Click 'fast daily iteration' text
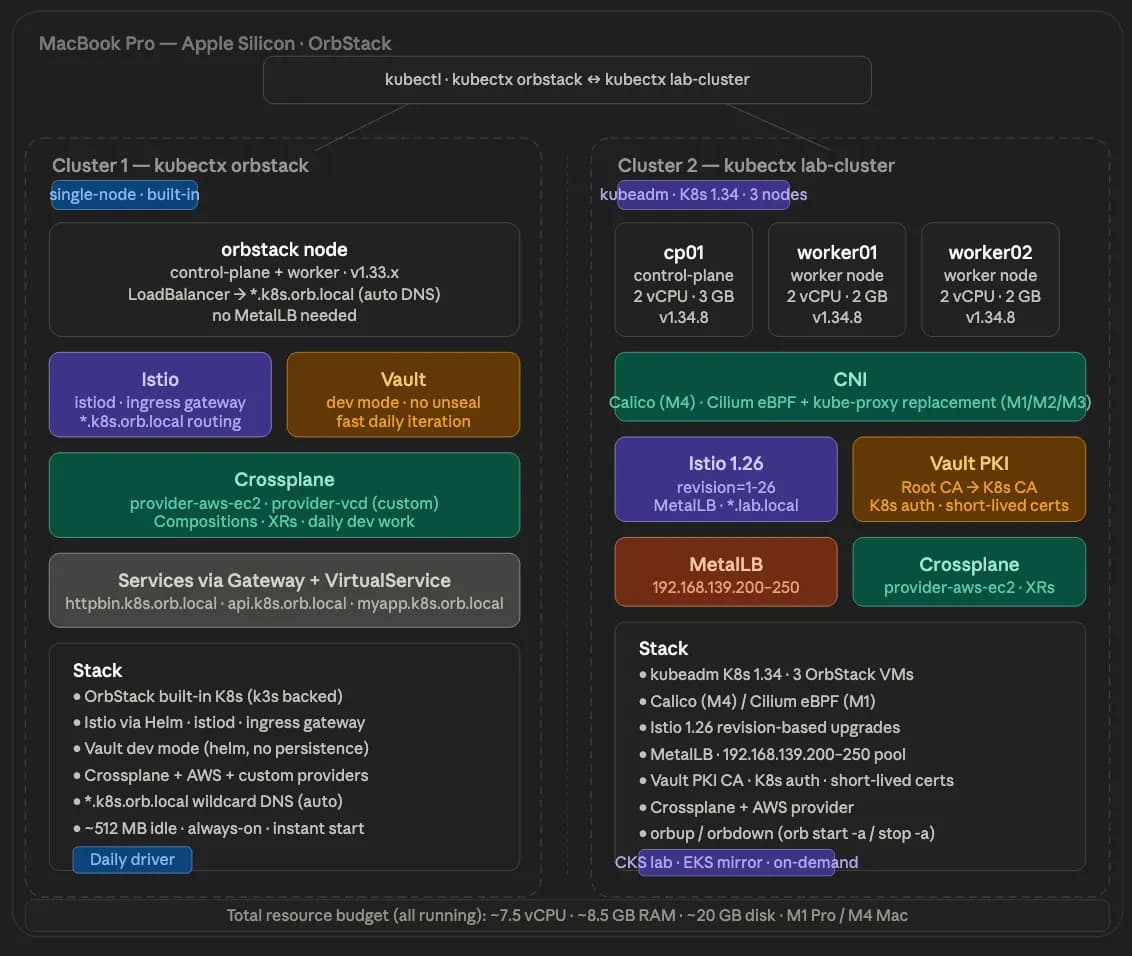 (x=404, y=422)
